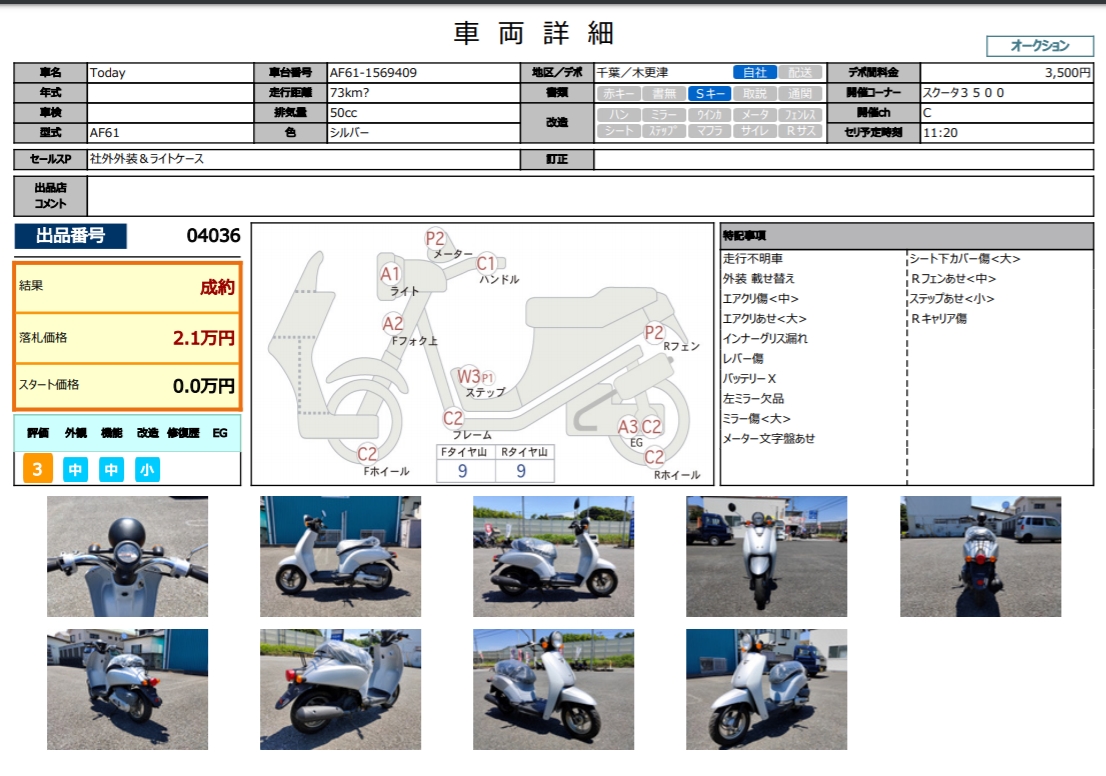This screenshot has height=776, width=1106.
Task: Click the note Rキャリア傷
Action: (x=938, y=319)
